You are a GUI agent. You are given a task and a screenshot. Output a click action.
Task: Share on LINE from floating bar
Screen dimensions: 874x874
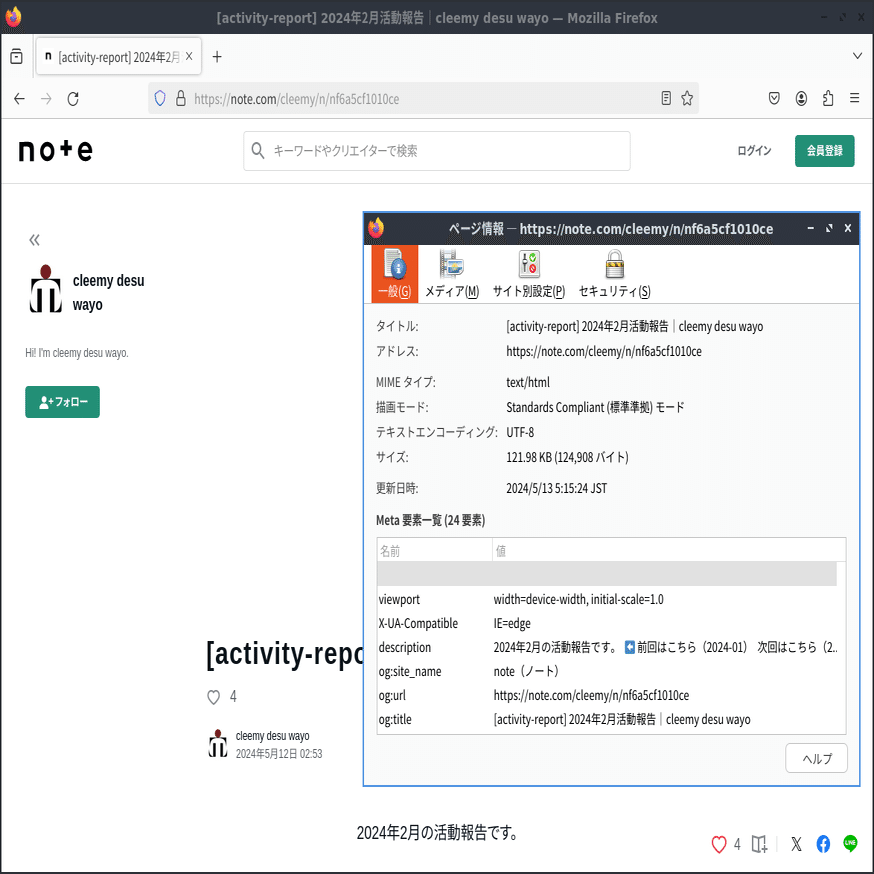click(x=850, y=843)
